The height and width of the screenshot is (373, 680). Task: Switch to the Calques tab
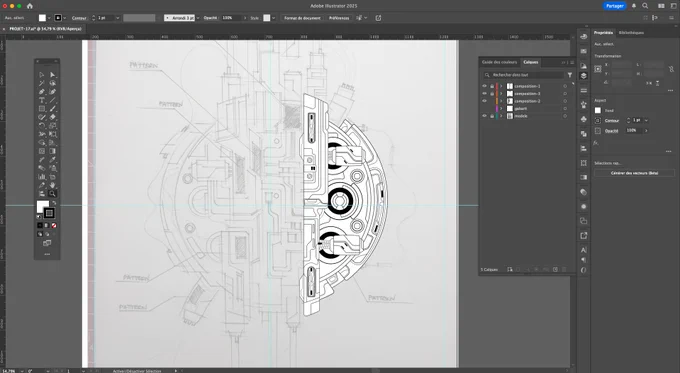coord(530,62)
